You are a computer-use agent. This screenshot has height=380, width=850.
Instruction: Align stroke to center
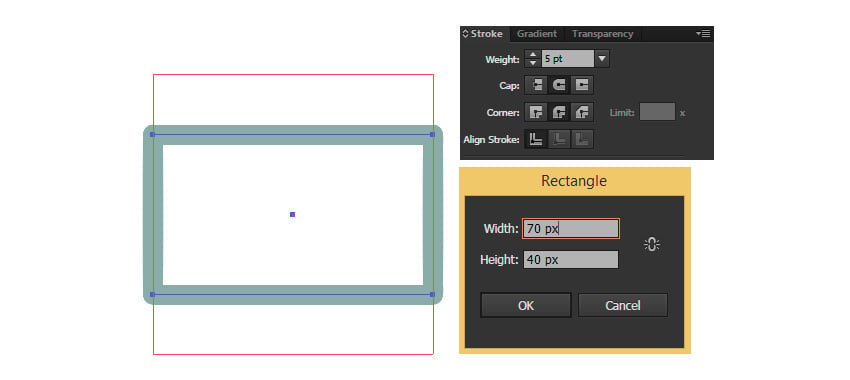[x=536, y=139]
